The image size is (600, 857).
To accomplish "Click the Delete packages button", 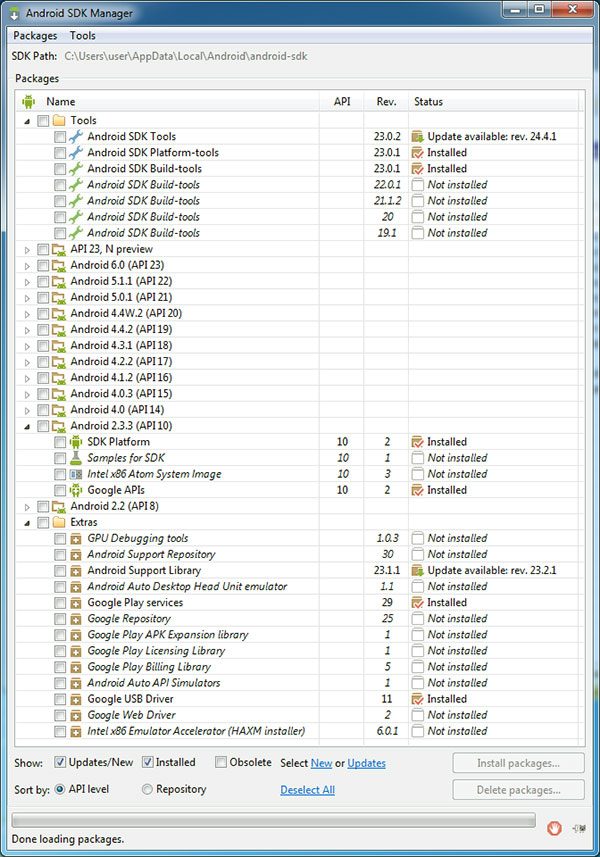I will tap(518, 790).
